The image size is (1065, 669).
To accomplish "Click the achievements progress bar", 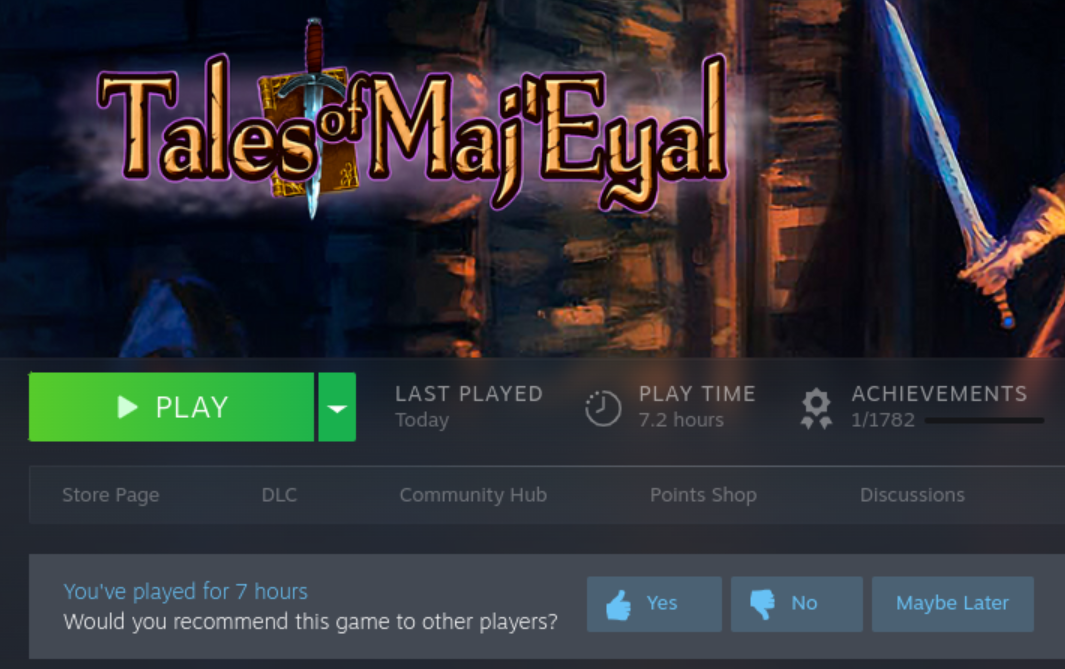I will pos(984,420).
